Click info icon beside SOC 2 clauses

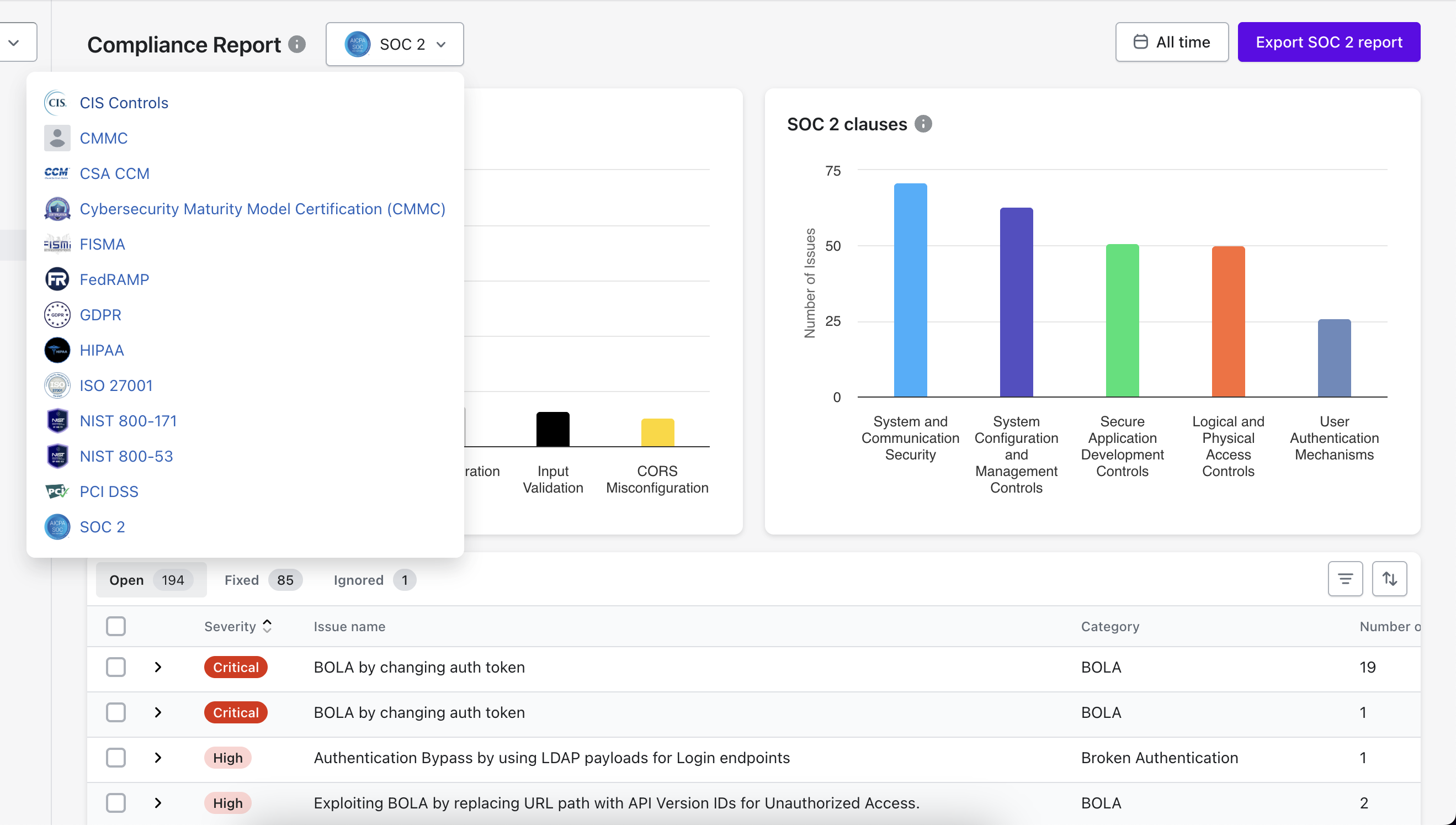coord(923,124)
